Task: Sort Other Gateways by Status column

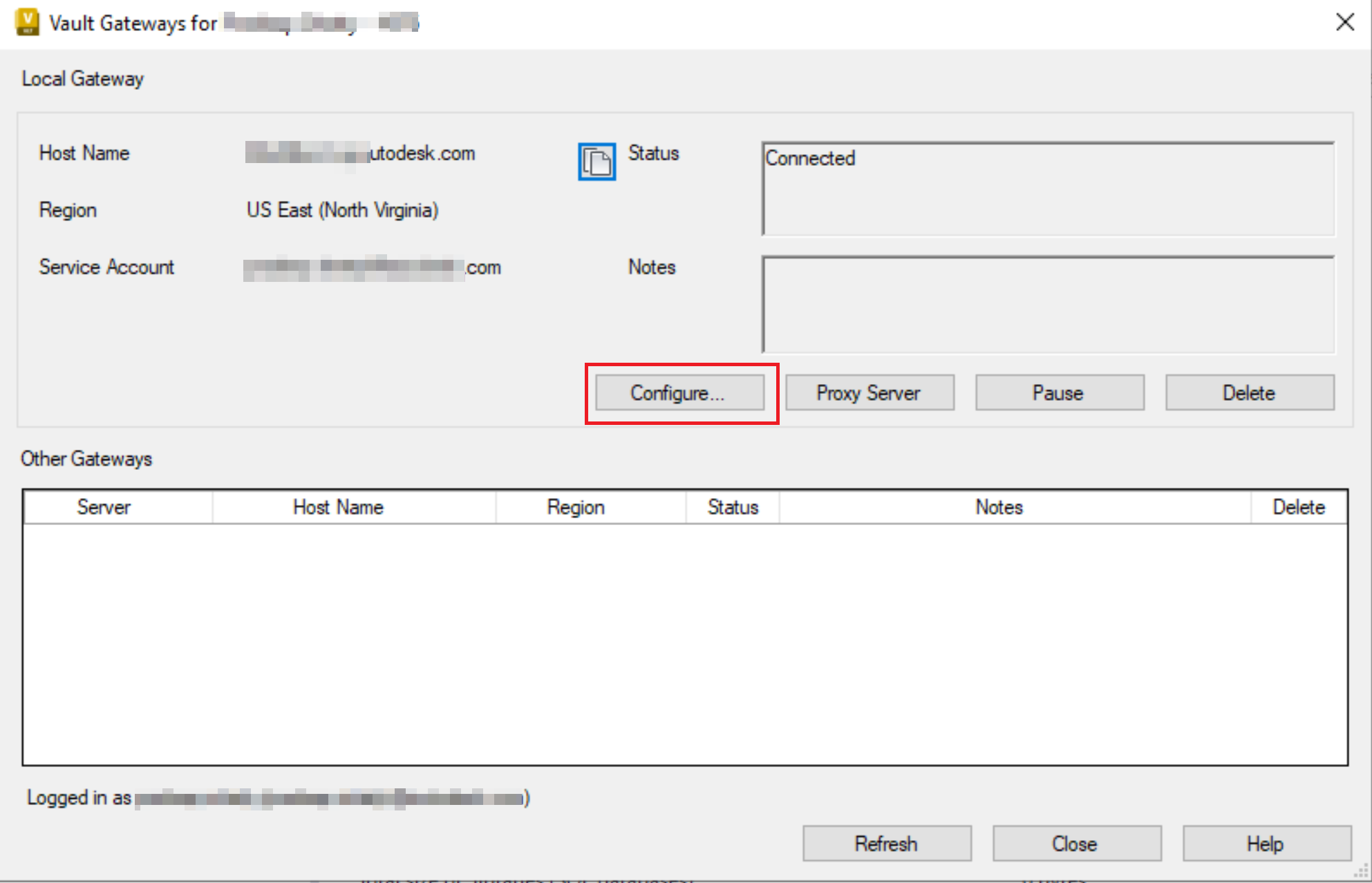Action: 732,506
